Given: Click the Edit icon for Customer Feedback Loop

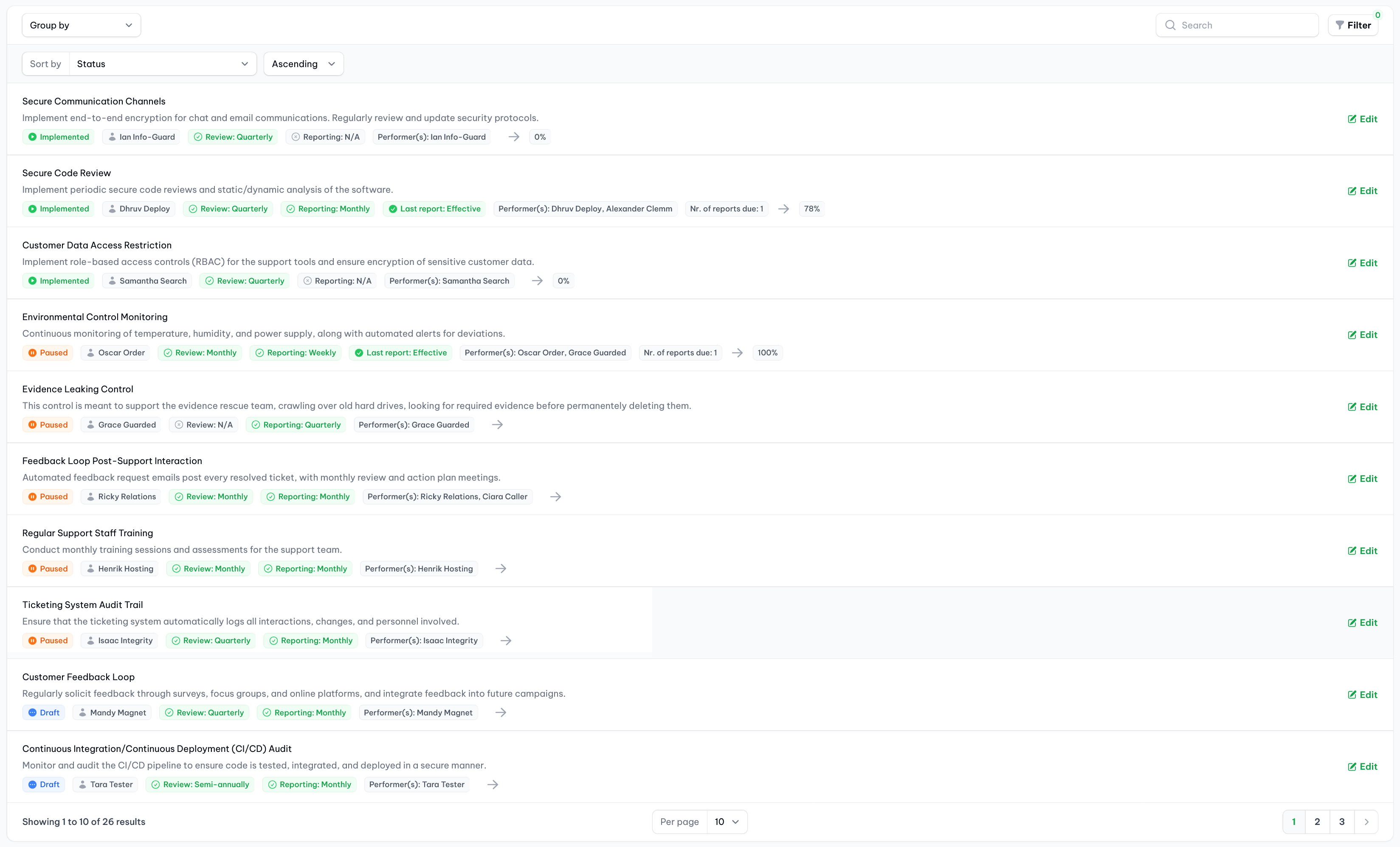Looking at the screenshot, I should (x=1352, y=694).
